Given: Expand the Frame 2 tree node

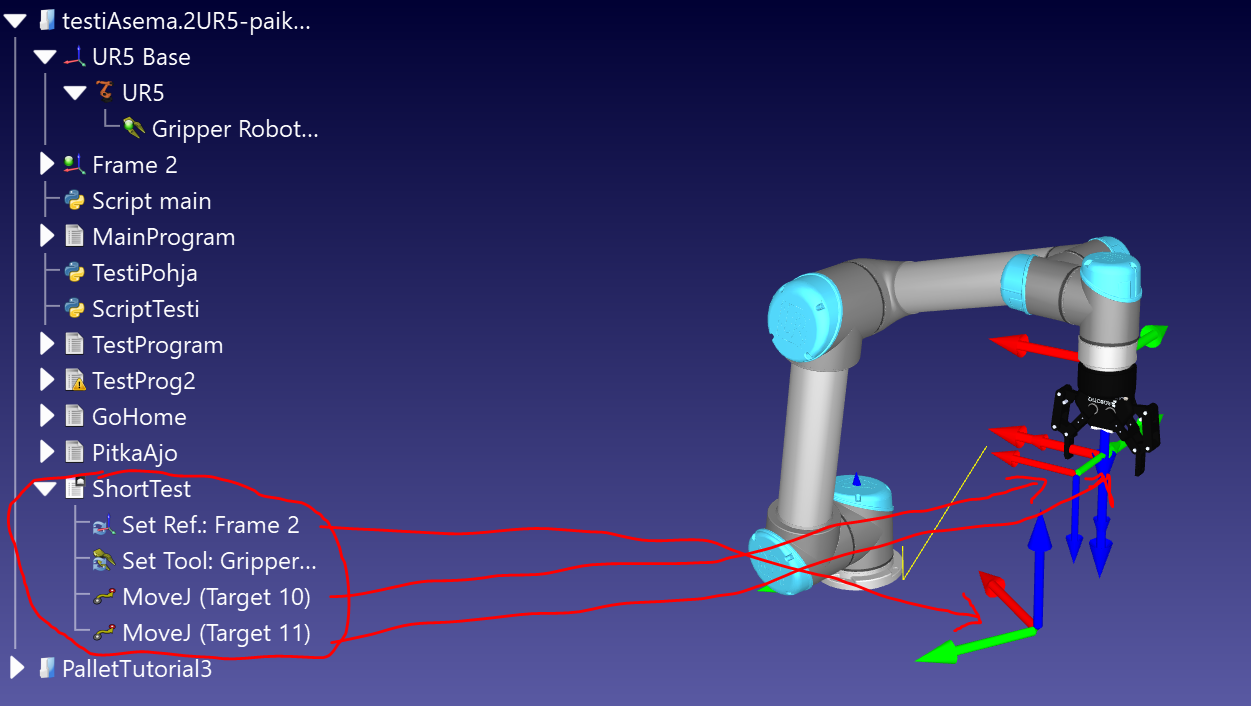Looking at the screenshot, I should coord(46,165).
